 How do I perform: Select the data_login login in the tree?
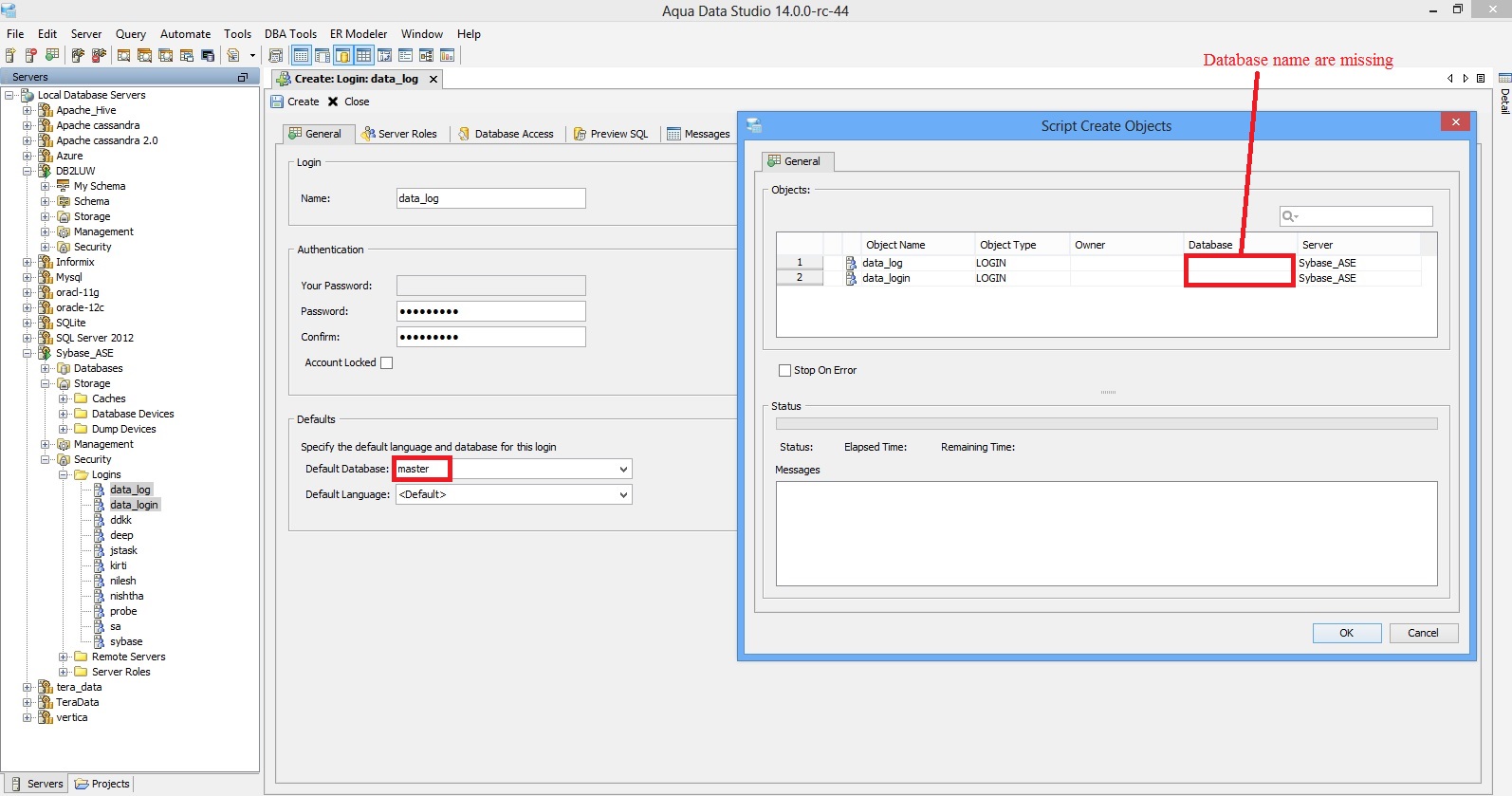(x=134, y=505)
